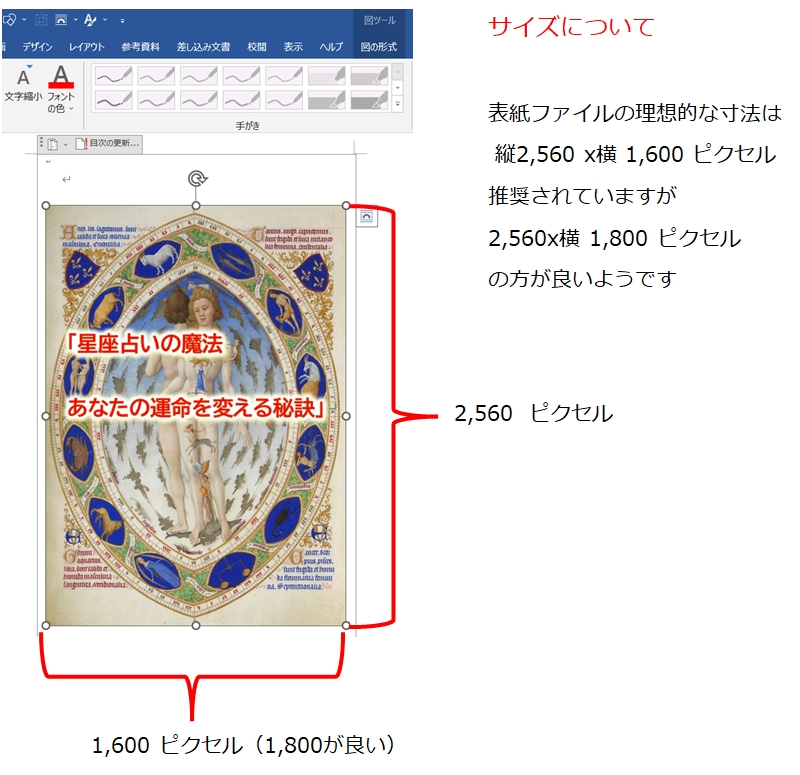Expand the full 手がき pen gallery
This screenshot has width=800, height=775.
[397, 104]
